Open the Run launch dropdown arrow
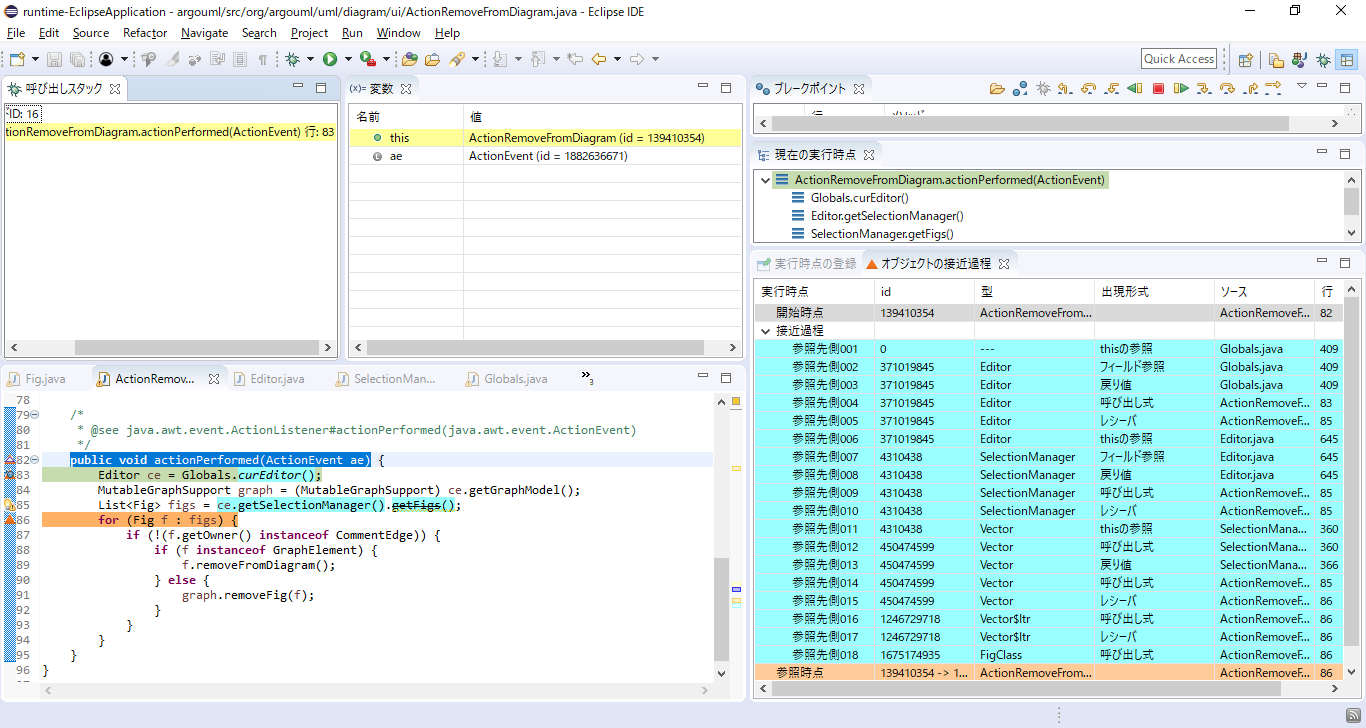1366x728 pixels. click(346, 60)
